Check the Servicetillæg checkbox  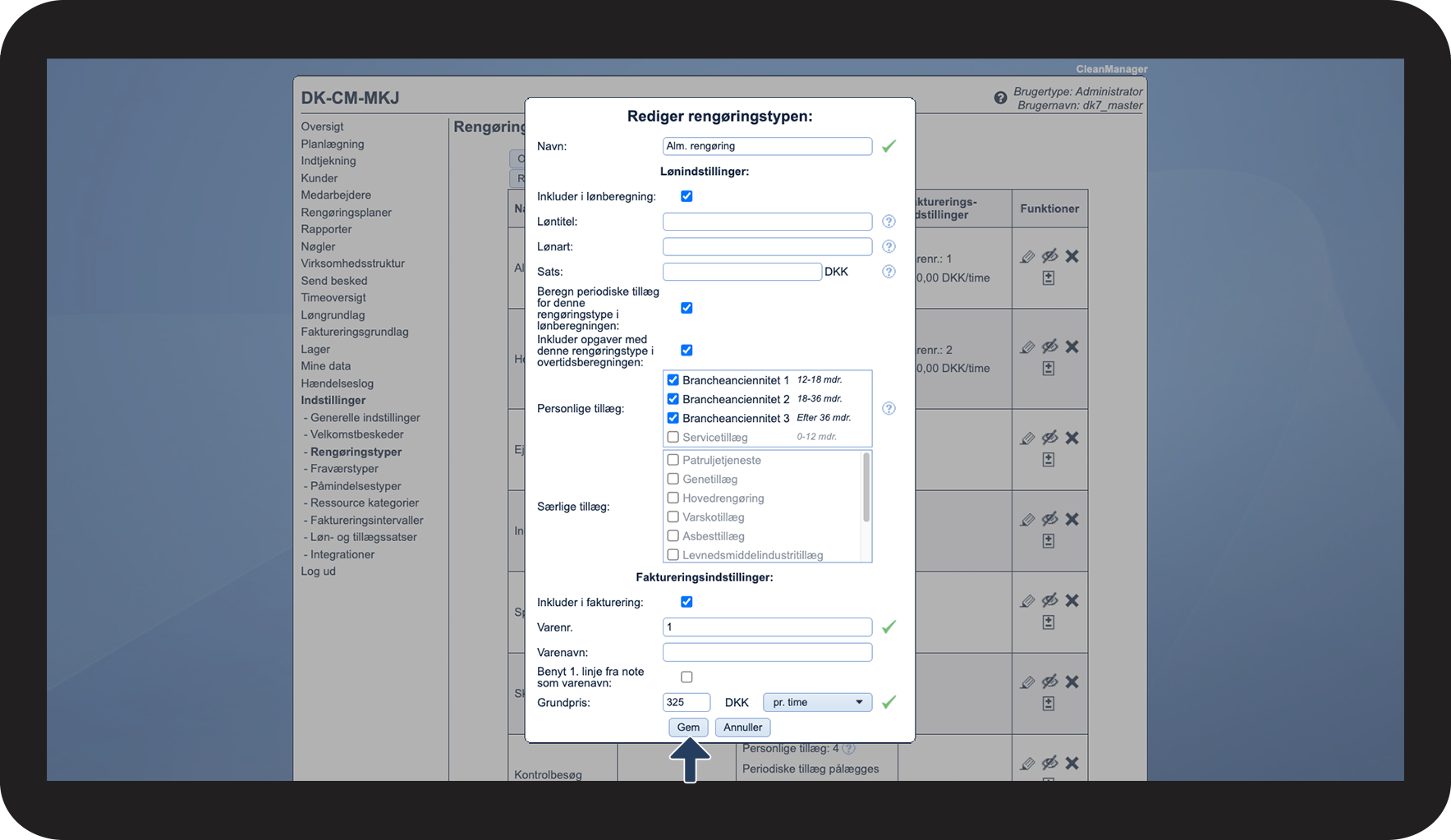point(673,437)
